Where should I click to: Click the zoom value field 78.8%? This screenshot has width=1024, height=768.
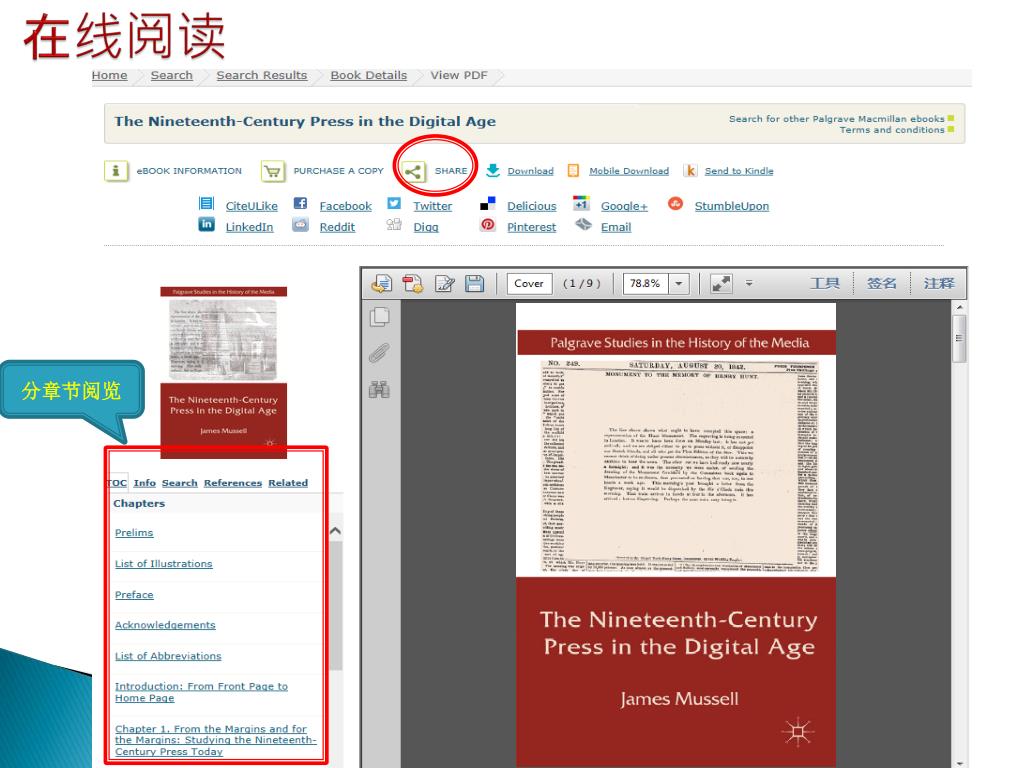[x=645, y=283]
